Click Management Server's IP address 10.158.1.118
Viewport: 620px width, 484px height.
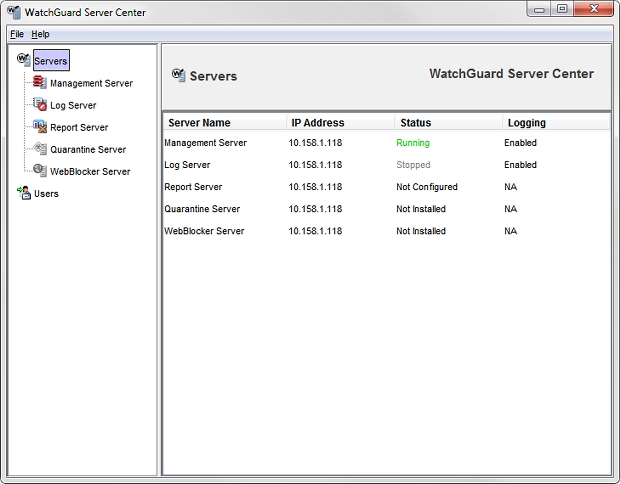tap(316, 143)
